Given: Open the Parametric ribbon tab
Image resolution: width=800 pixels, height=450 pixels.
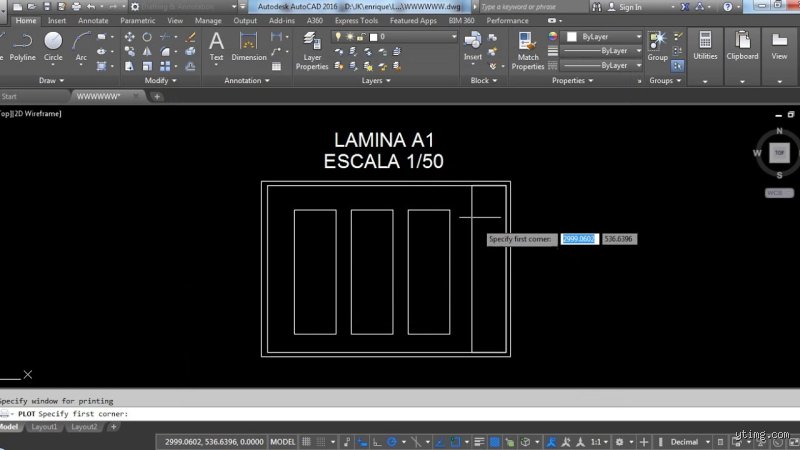Looking at the screenshot, I should pos(137,21).
